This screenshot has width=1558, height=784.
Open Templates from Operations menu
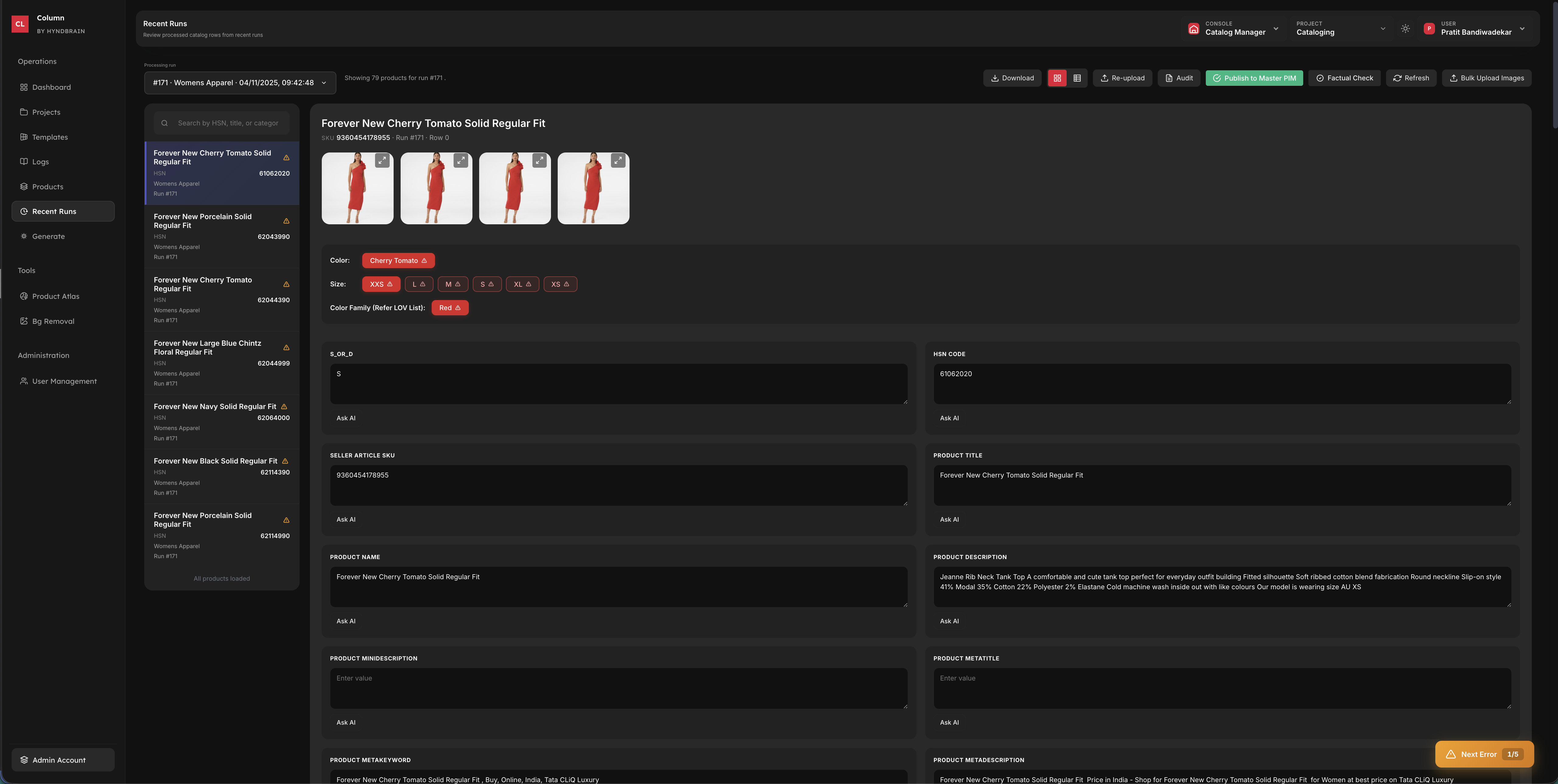pos(50,137)
